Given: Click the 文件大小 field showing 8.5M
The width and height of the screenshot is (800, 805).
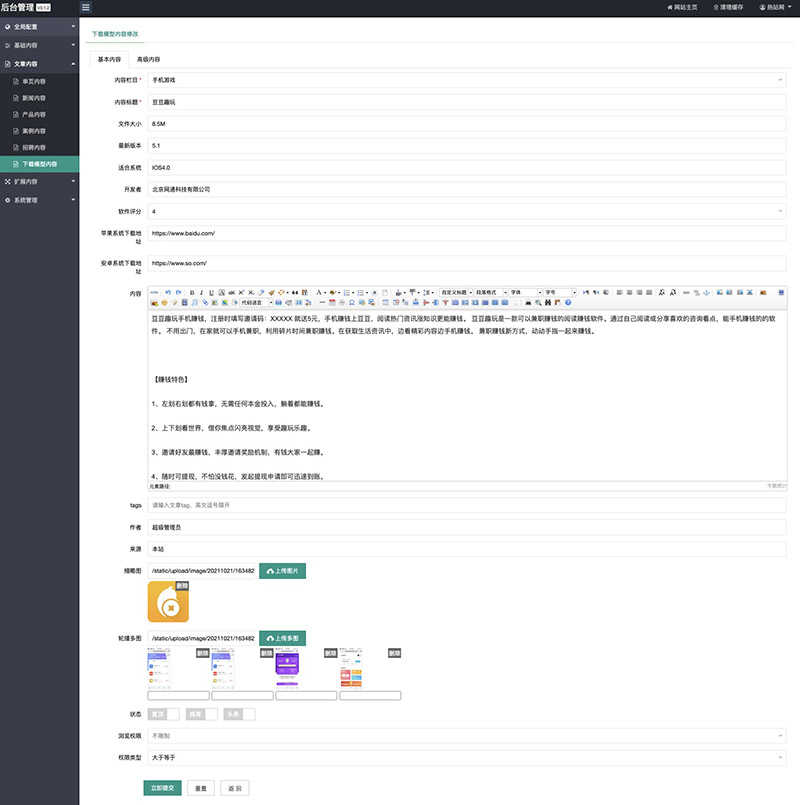Looking at the screenshot, I should 467,124.
